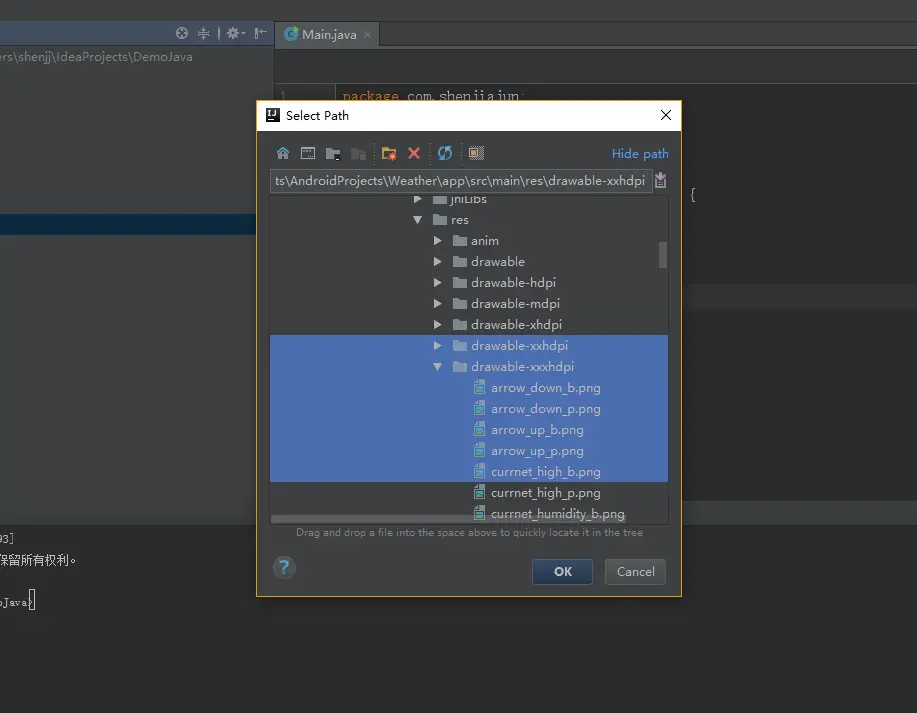Click the horizontal scrollbar of file tree
The height and width of the screenshot is (713, 917).
click(448, 519)
